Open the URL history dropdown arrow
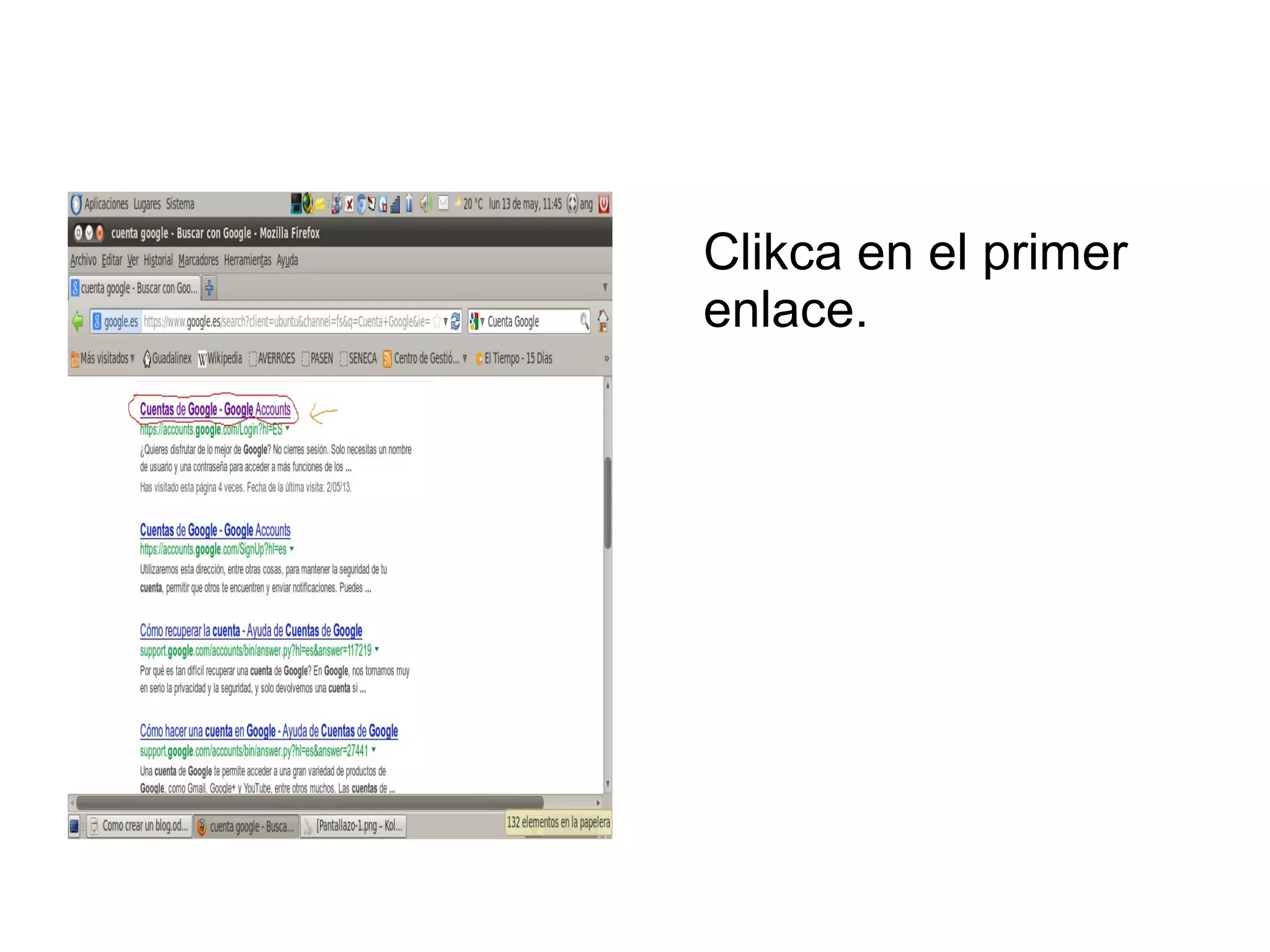1270x952 pixels. click(445, 321)
